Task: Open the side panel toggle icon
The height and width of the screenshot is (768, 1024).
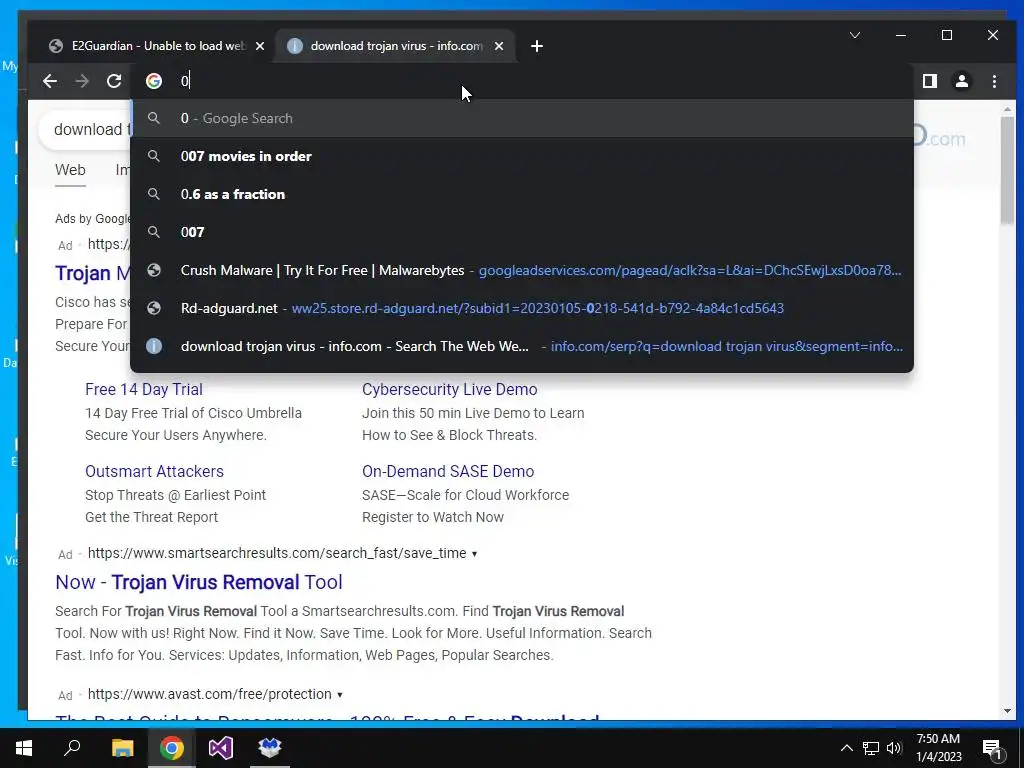Action: [x=930, y=81]
